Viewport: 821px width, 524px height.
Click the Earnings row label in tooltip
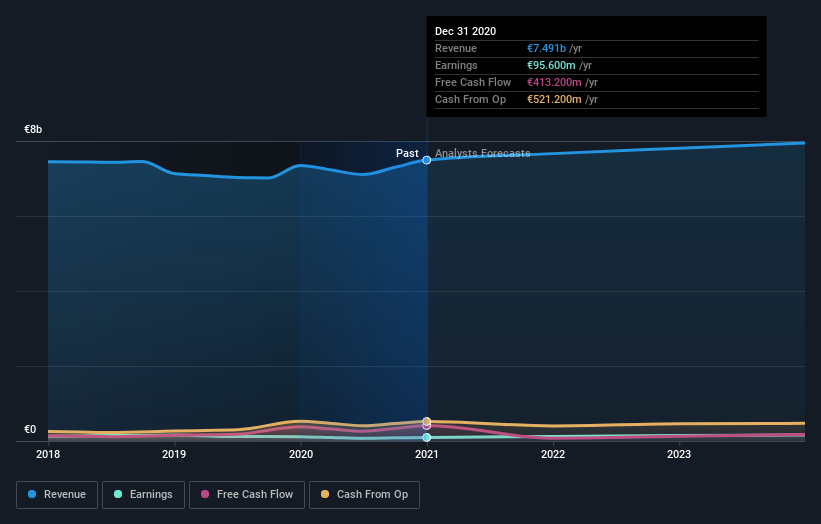tap(456, 65)
